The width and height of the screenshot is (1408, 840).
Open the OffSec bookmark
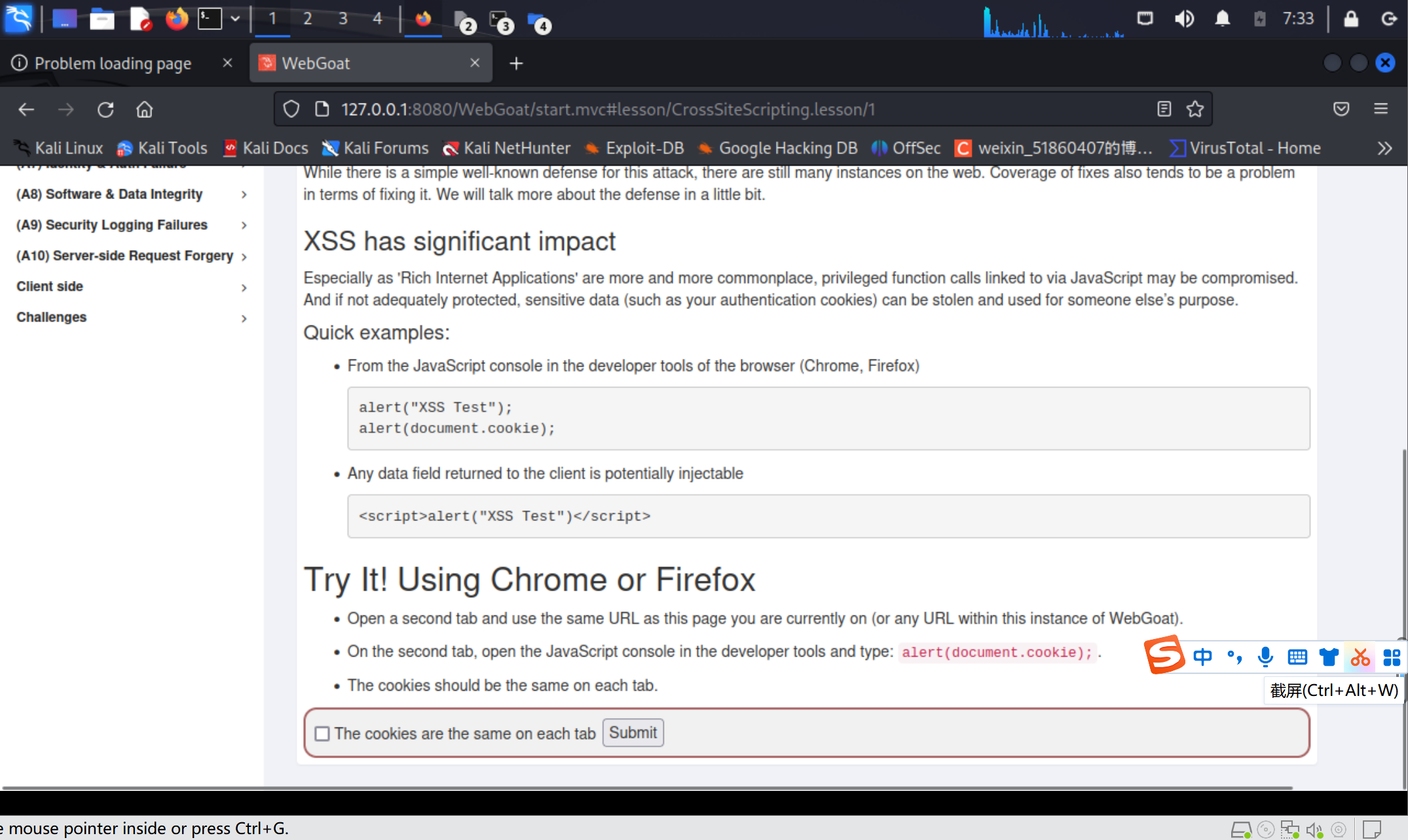point(906,149)
